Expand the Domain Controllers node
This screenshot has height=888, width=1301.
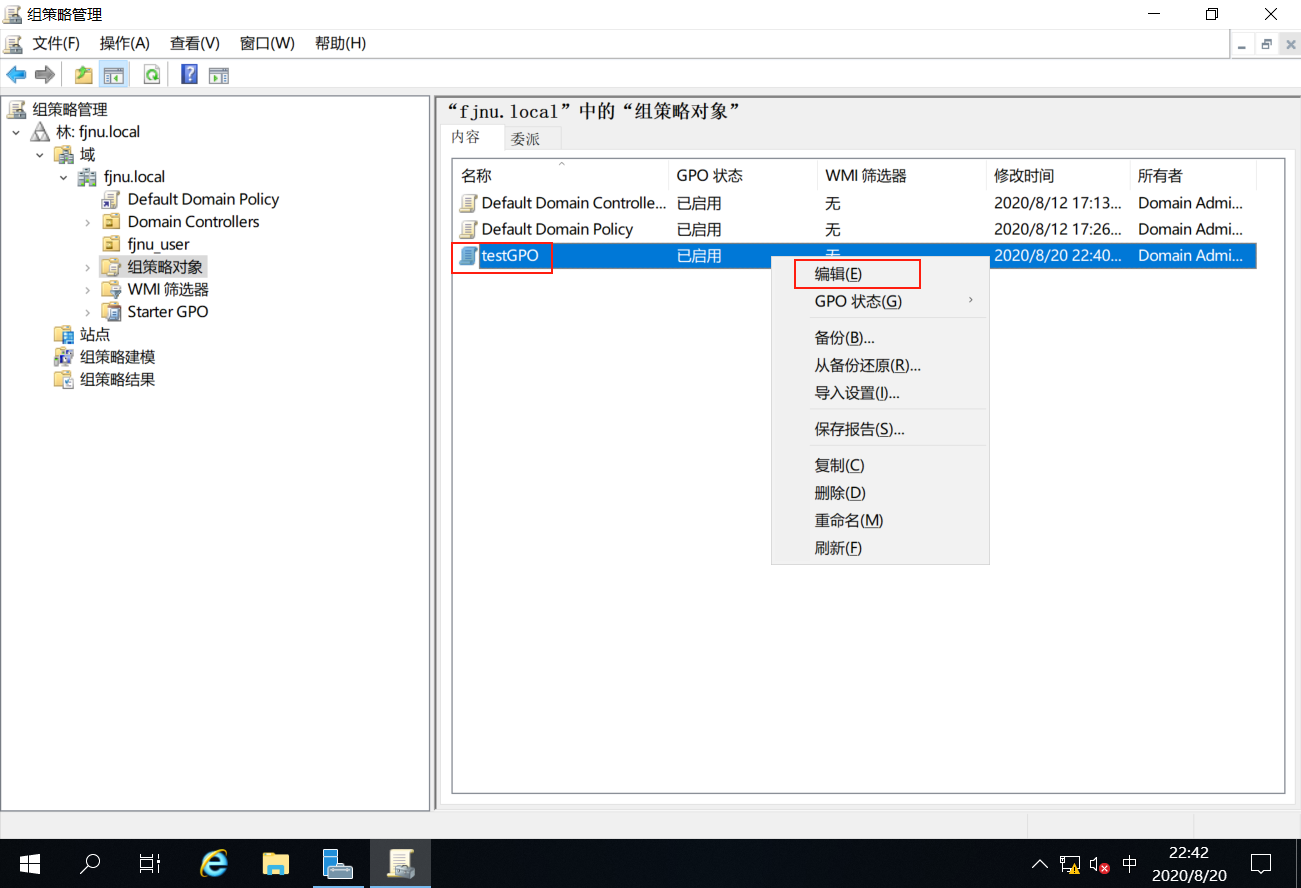pos(88,222)
